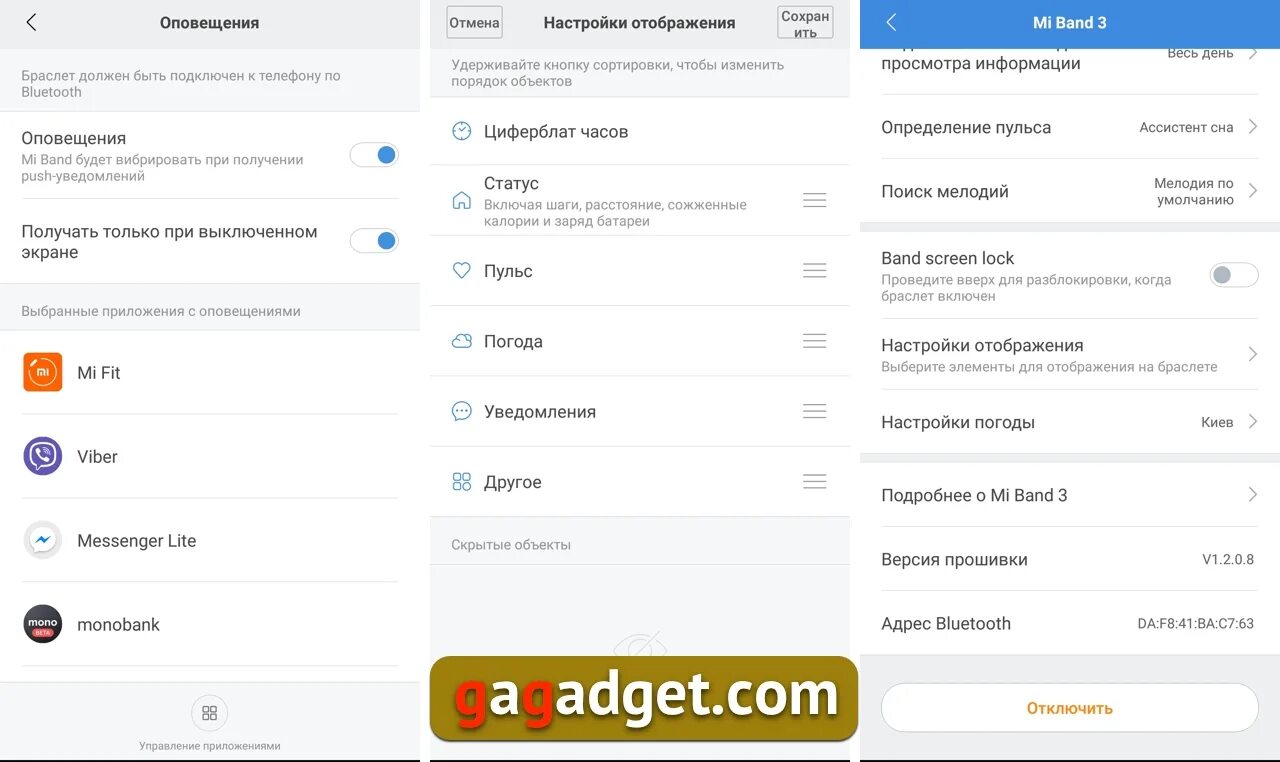This screenshot has width=1280, height=762.
Task: Enable Band screen lock switch
Action: pos(1234,275)
